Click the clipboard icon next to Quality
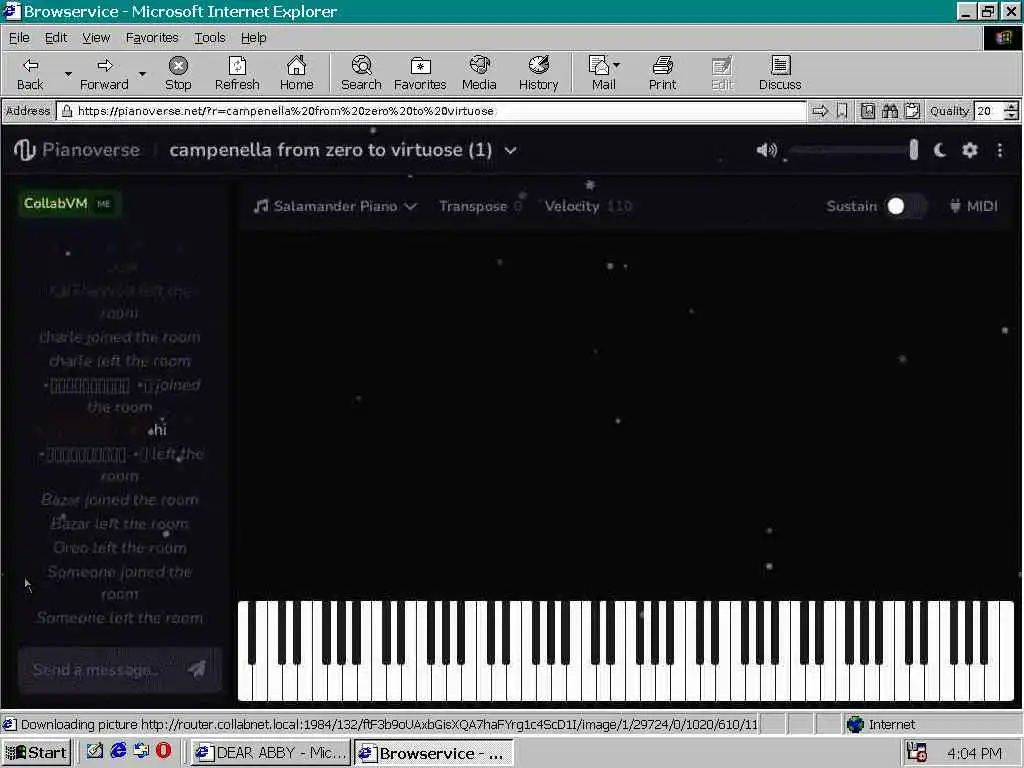Viewport: 1024px width, 768px height. (x=912, y=111)
